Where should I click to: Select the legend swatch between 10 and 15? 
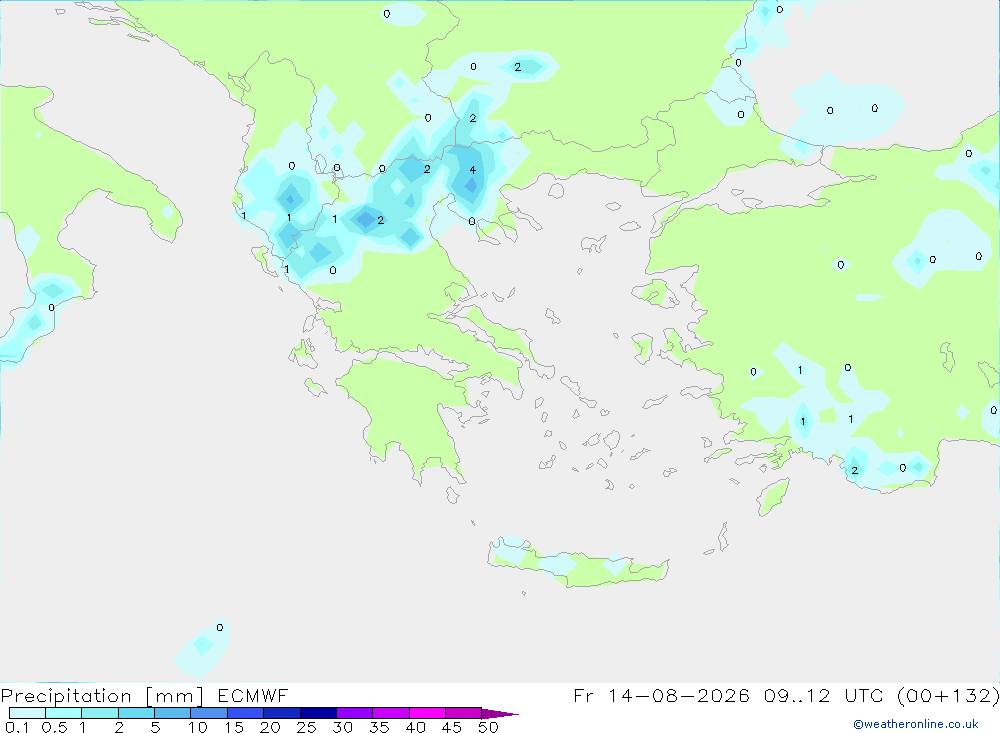(x=209, y=713)
